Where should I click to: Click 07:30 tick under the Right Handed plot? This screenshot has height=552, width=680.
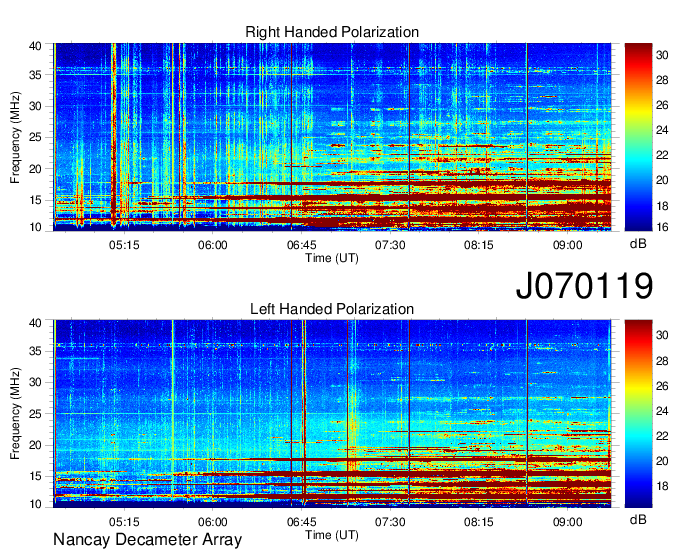[x=390, y=245]
